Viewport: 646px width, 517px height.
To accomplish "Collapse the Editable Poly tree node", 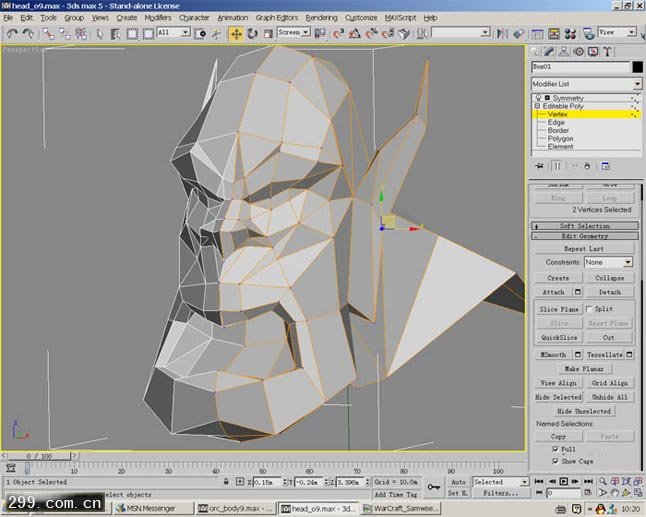I will pyautogui.click(x=537, y=106).
